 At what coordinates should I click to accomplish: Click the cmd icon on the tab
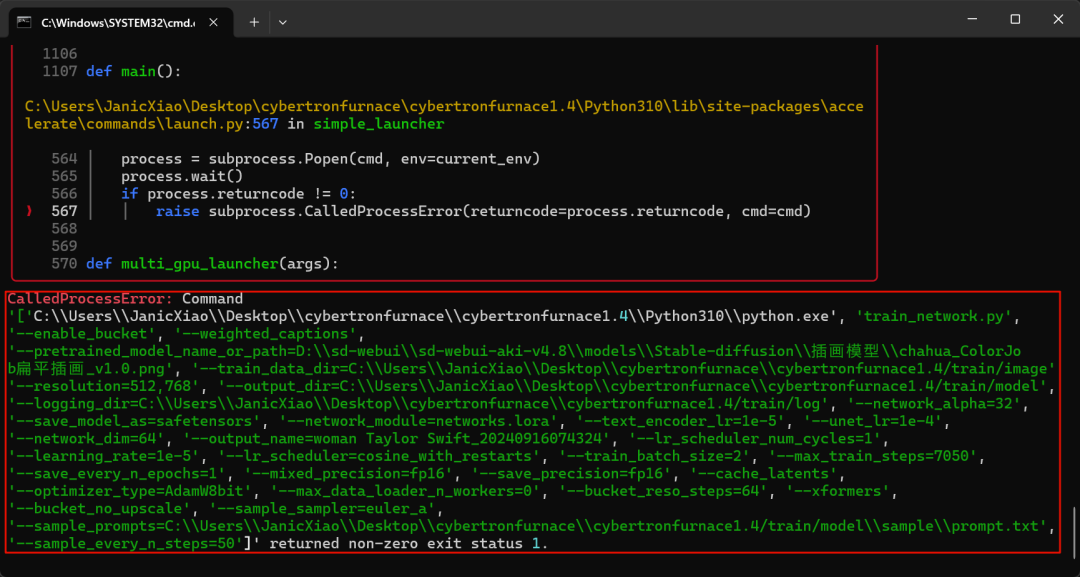[24, 22]
